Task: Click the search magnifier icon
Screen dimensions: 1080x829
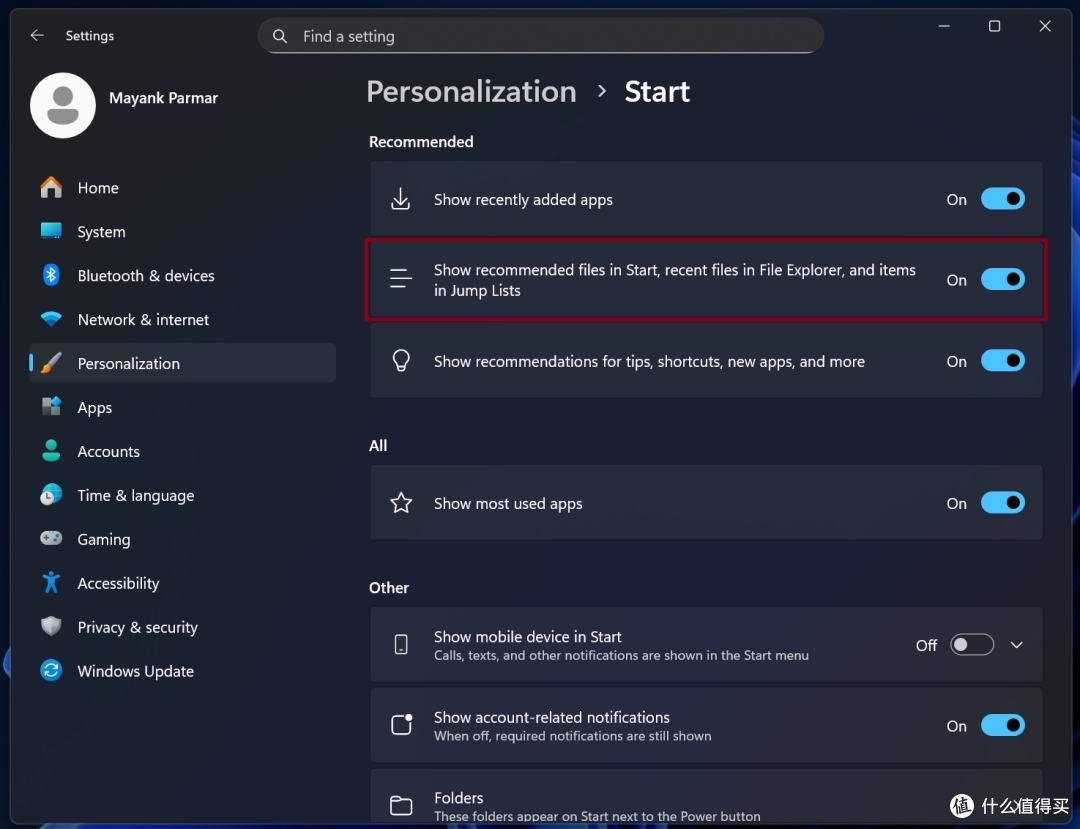Action: [280, 36]
